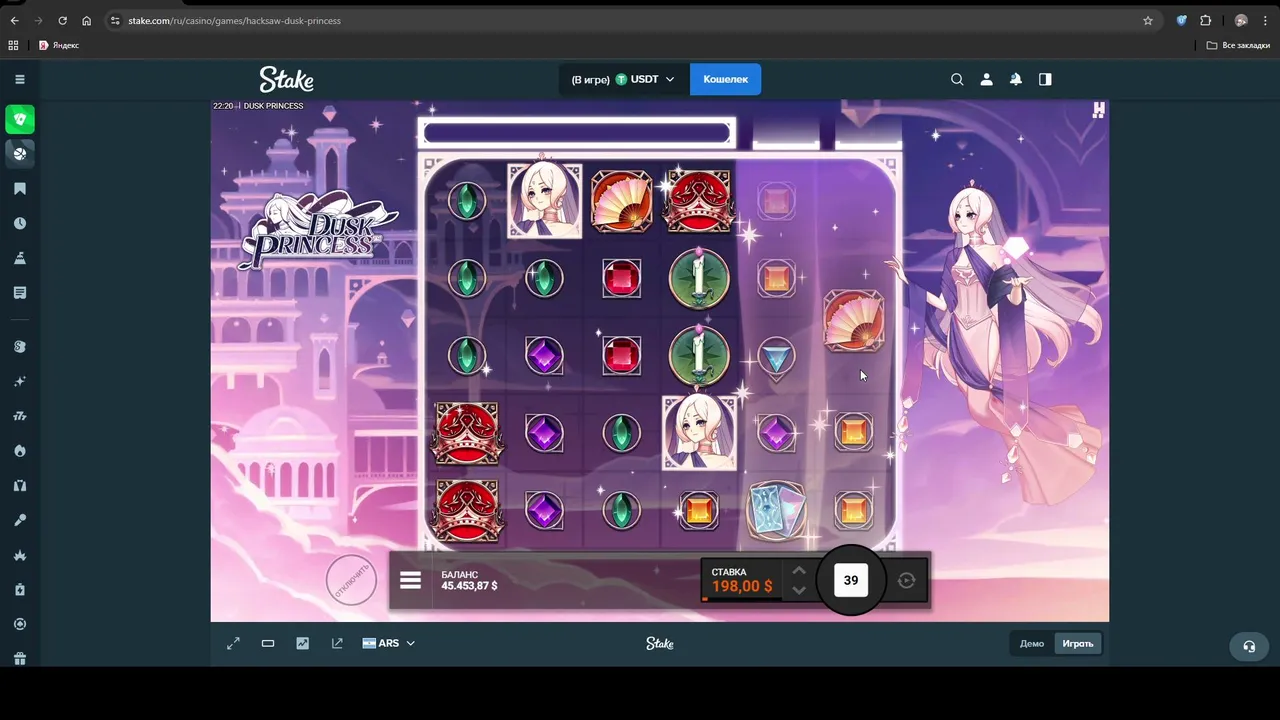1280x720 pixels.
Task: Click the СТАВКА 198,00 $ bet field
Action: [743, 580]
